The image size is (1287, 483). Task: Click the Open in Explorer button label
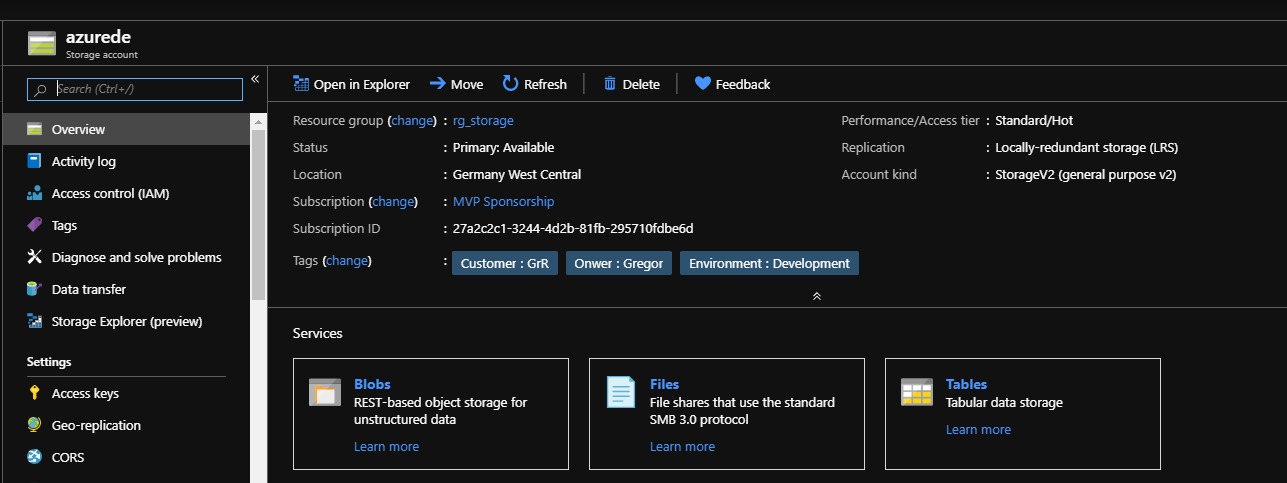click(362, 84)
